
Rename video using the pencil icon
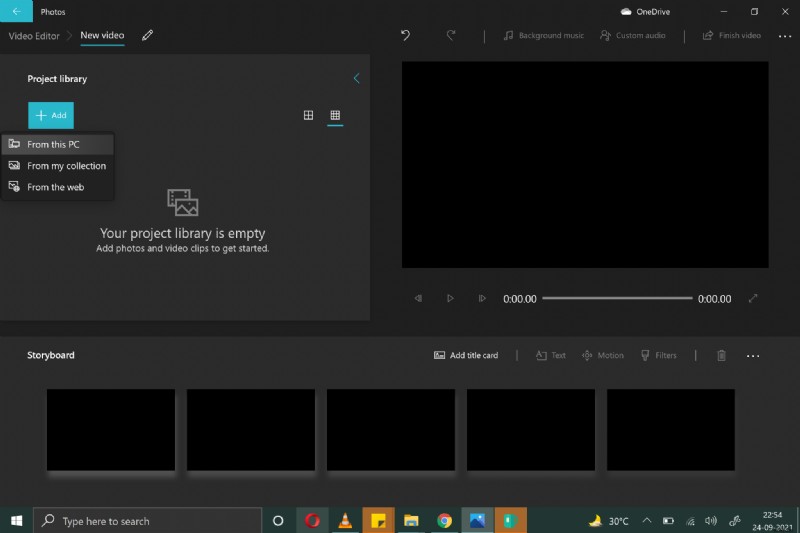147,35
